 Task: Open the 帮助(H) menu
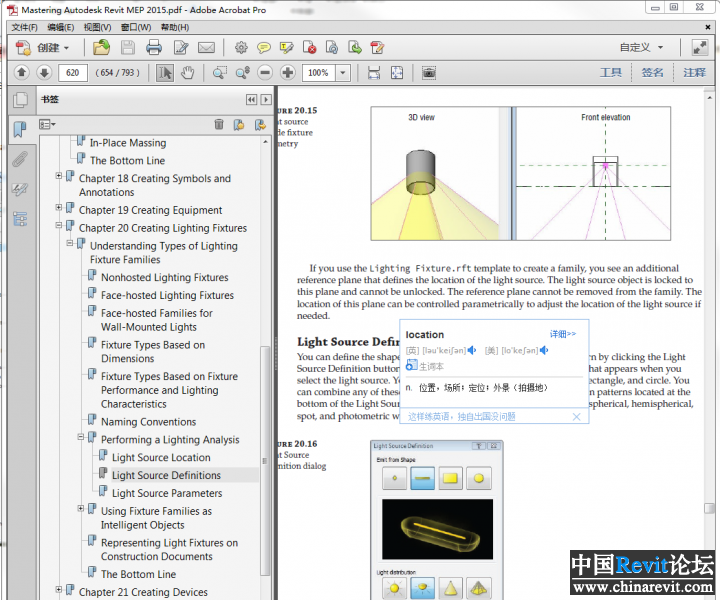point(175,28)
